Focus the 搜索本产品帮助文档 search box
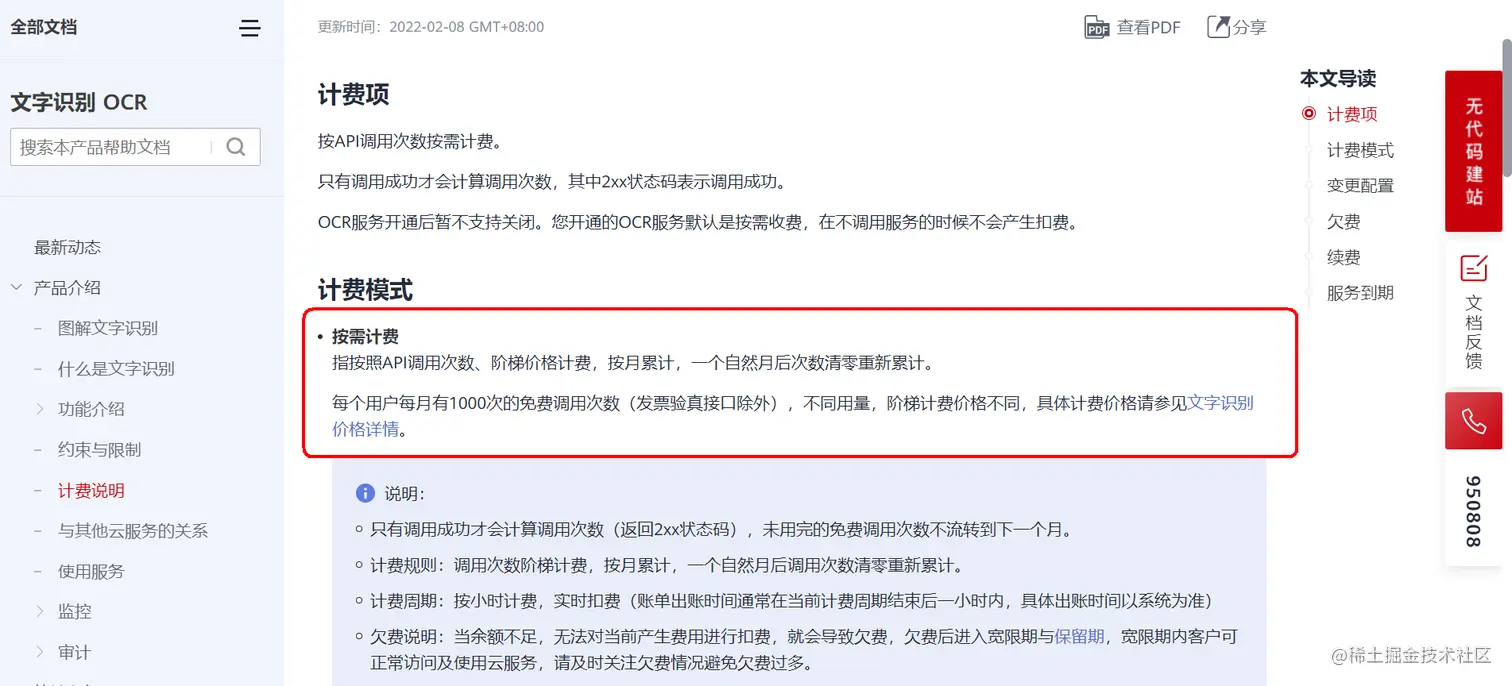1512x686 pixels. (x=113, y=147)
